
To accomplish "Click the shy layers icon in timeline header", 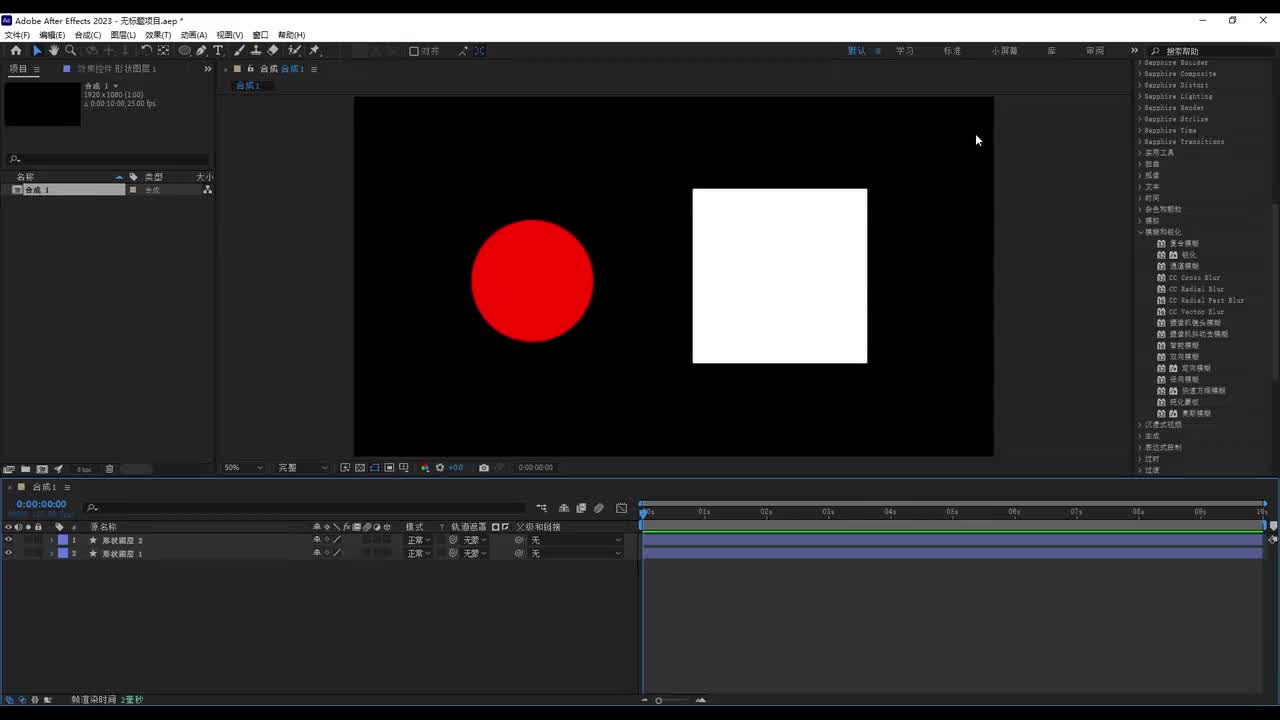I will [564, 508].
